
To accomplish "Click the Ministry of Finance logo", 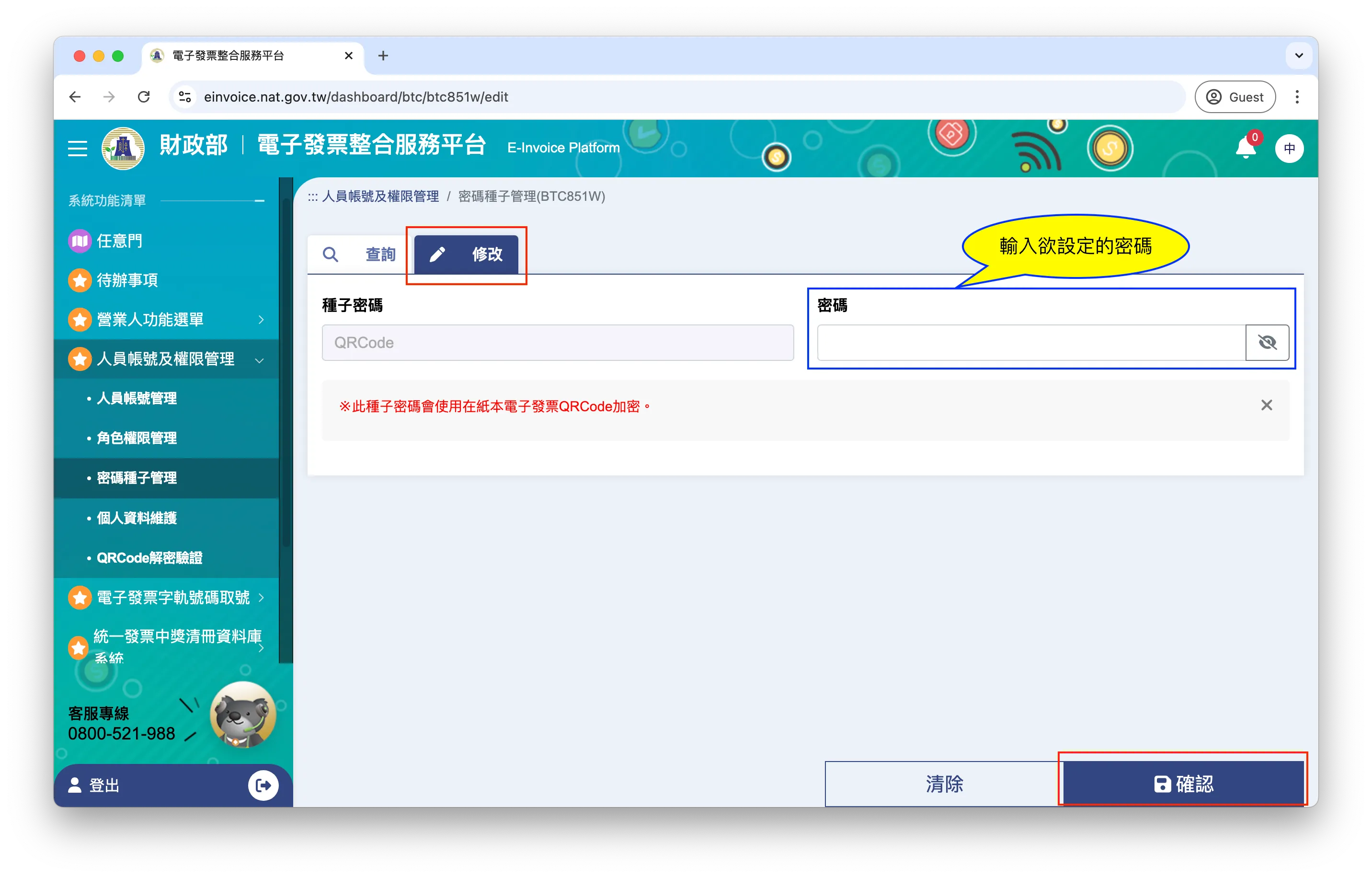I will [123, 148].
